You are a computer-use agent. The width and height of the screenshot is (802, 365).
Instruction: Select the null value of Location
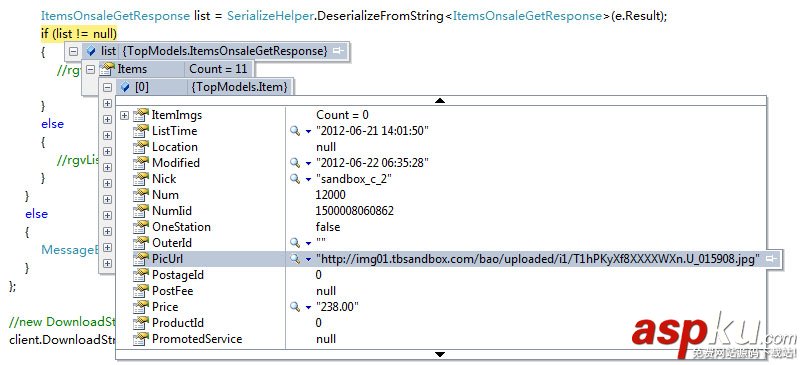coord(326,147)
